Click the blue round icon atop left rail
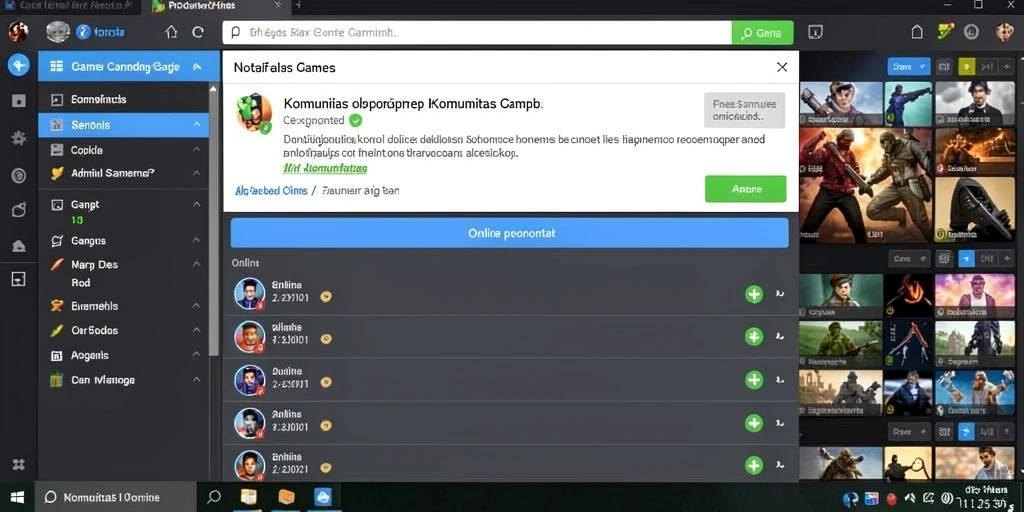The width and height of the screenshot is (1024, 512). tap(18, 65)
